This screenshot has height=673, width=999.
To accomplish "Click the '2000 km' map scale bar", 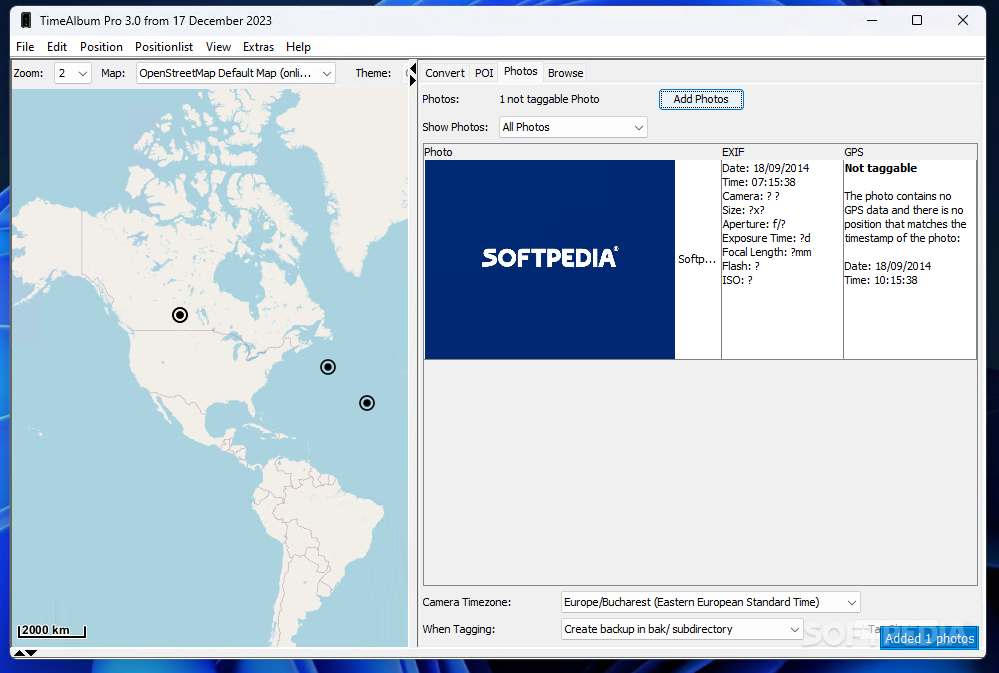I will (52, 630).
